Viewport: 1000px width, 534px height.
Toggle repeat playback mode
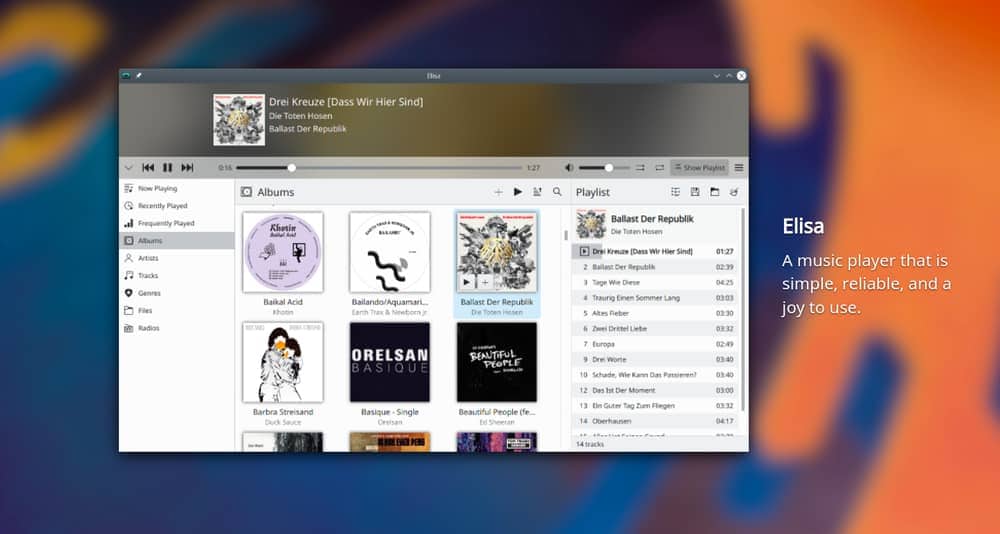658,168
